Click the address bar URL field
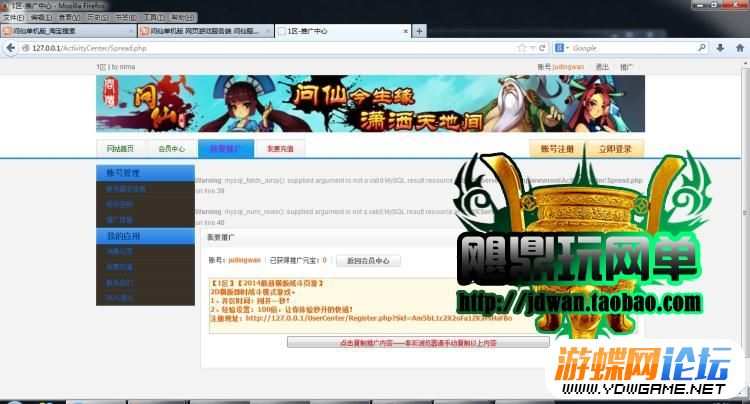Viewport: 750px width, 404px height. click(x=273, y=48)
